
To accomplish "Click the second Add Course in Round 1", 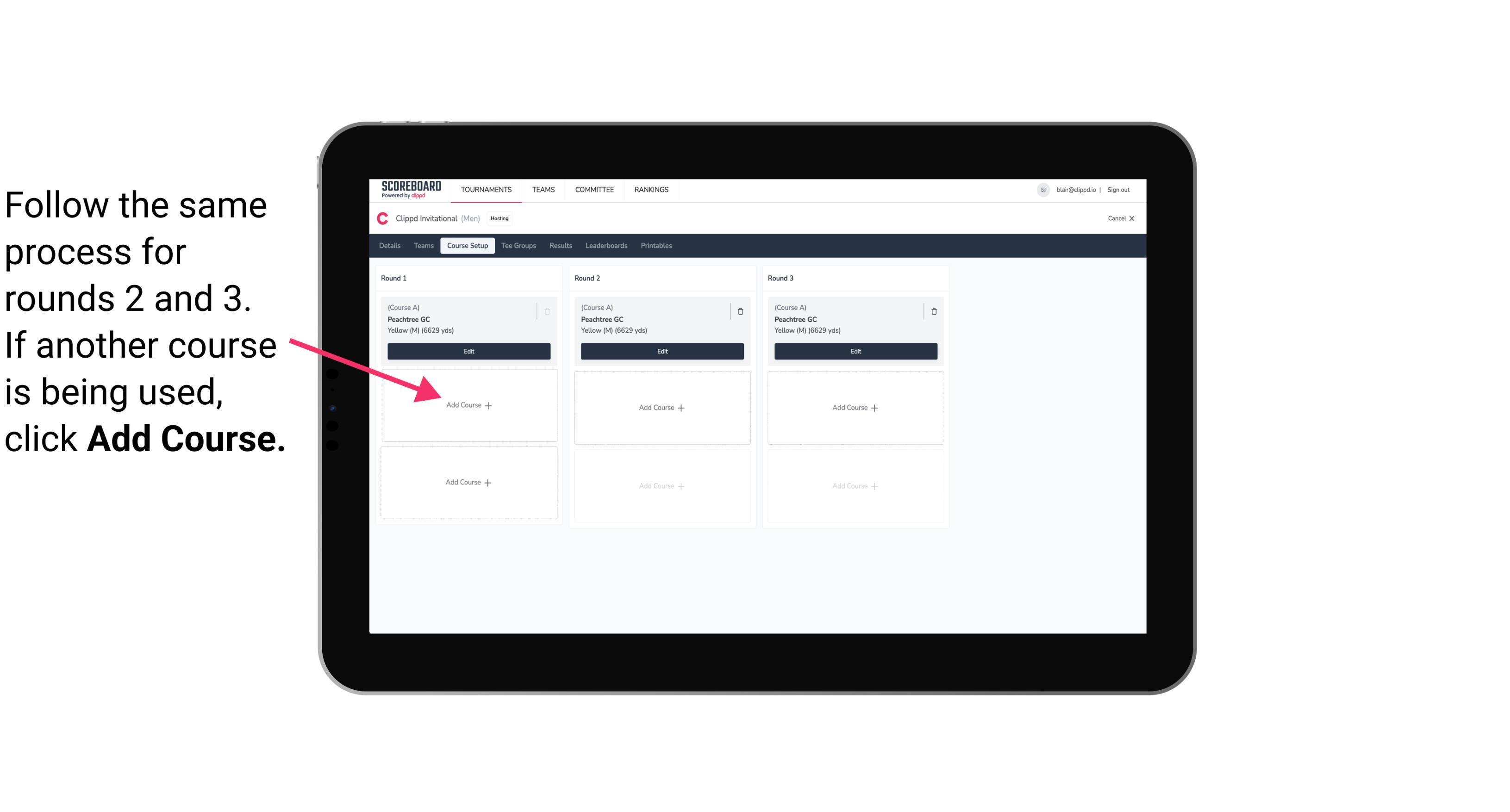I will (468, 482).
